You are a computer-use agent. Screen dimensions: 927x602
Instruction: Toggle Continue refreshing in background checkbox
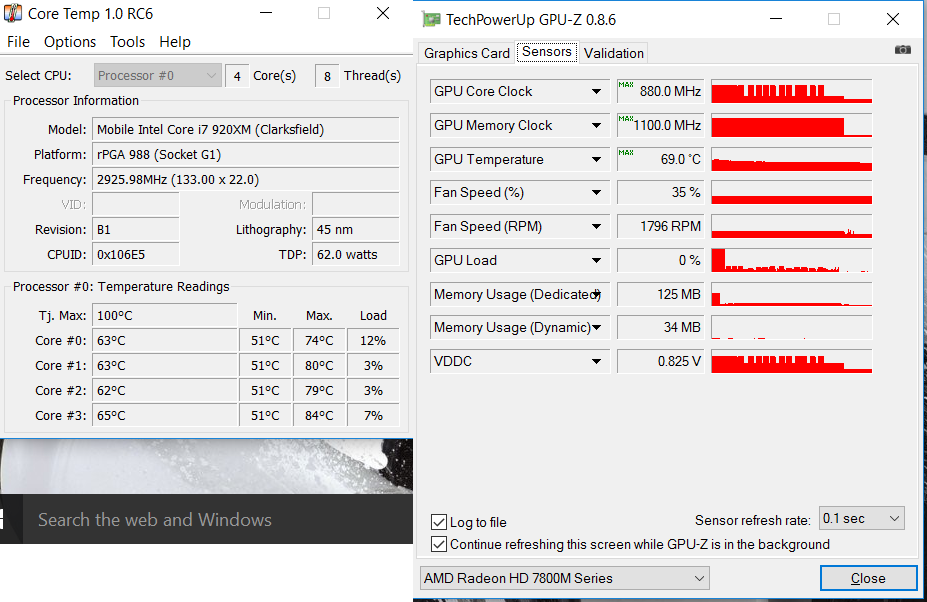click(439, 544)
